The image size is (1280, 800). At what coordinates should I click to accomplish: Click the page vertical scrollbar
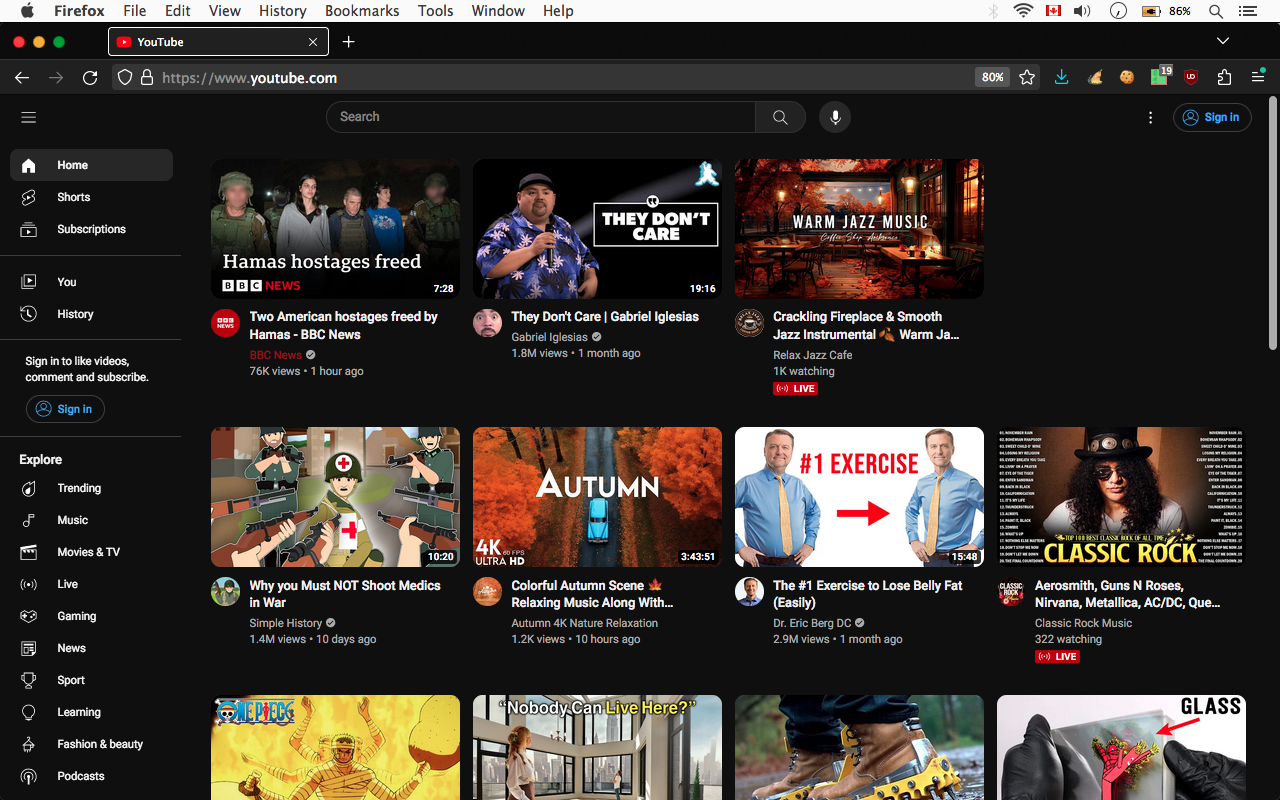(x=1272, y=222)
